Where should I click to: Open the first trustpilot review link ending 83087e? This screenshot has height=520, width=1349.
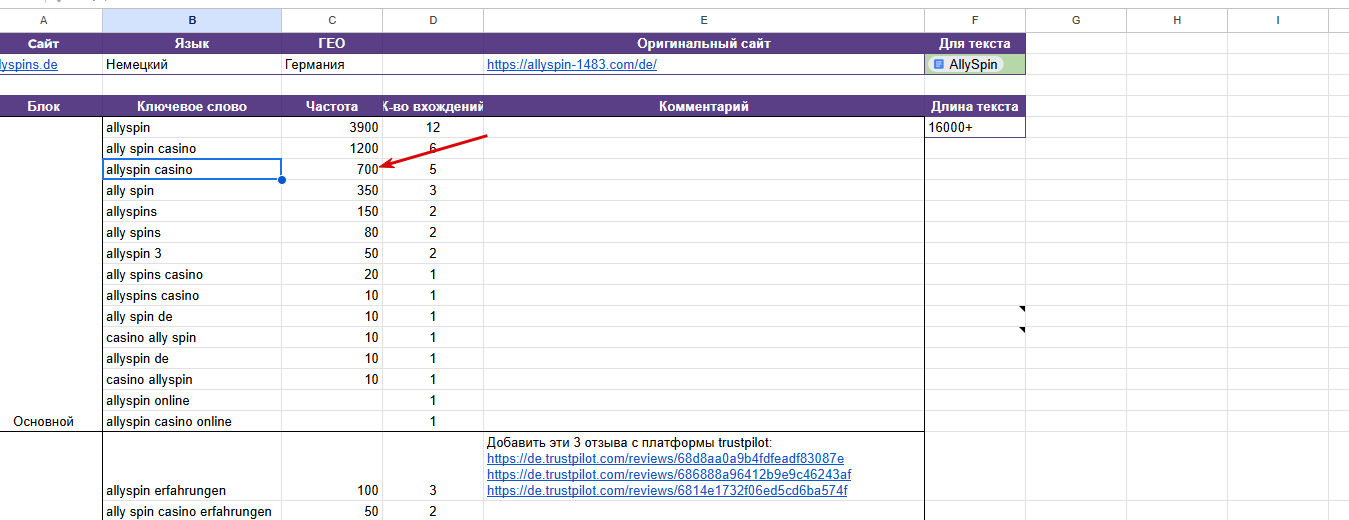665,458
